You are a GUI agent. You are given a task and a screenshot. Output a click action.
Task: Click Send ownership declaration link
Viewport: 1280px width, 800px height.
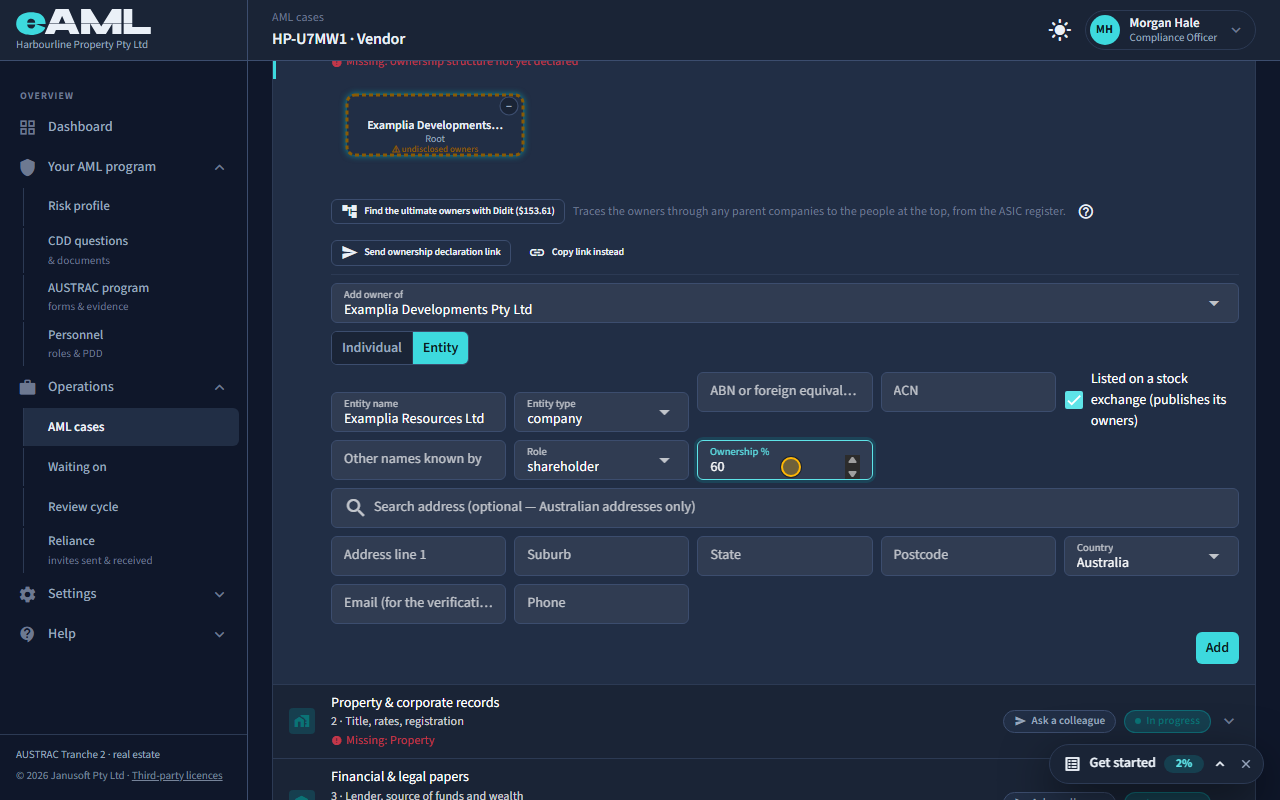coord(421,253)
